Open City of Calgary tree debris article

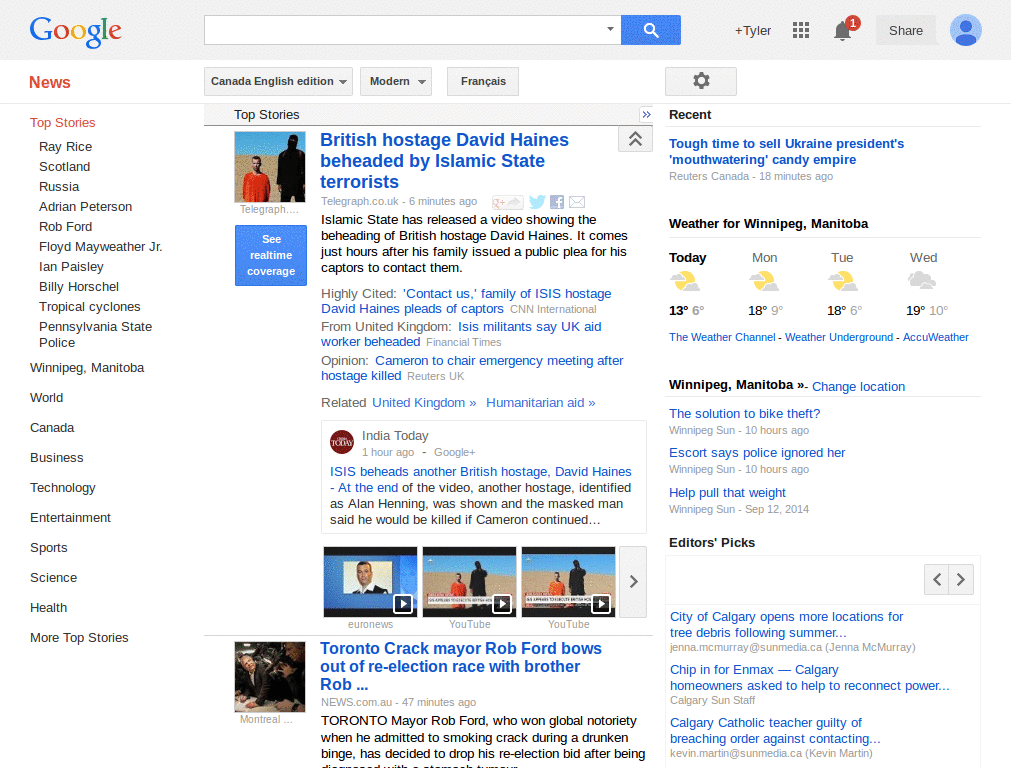click(x=786, y=624)
